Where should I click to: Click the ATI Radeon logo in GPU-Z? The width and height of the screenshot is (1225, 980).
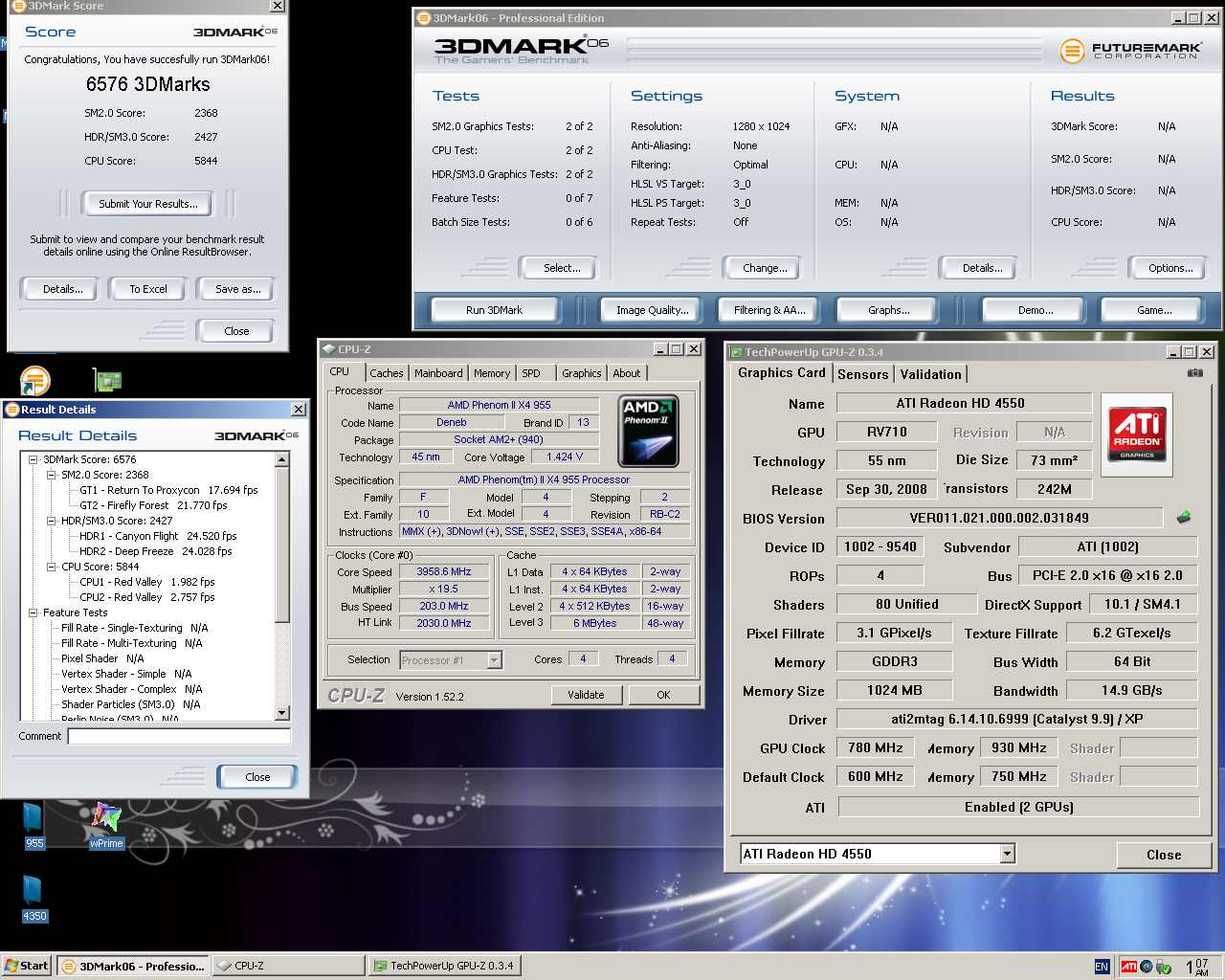click(x=1137, y=434)
